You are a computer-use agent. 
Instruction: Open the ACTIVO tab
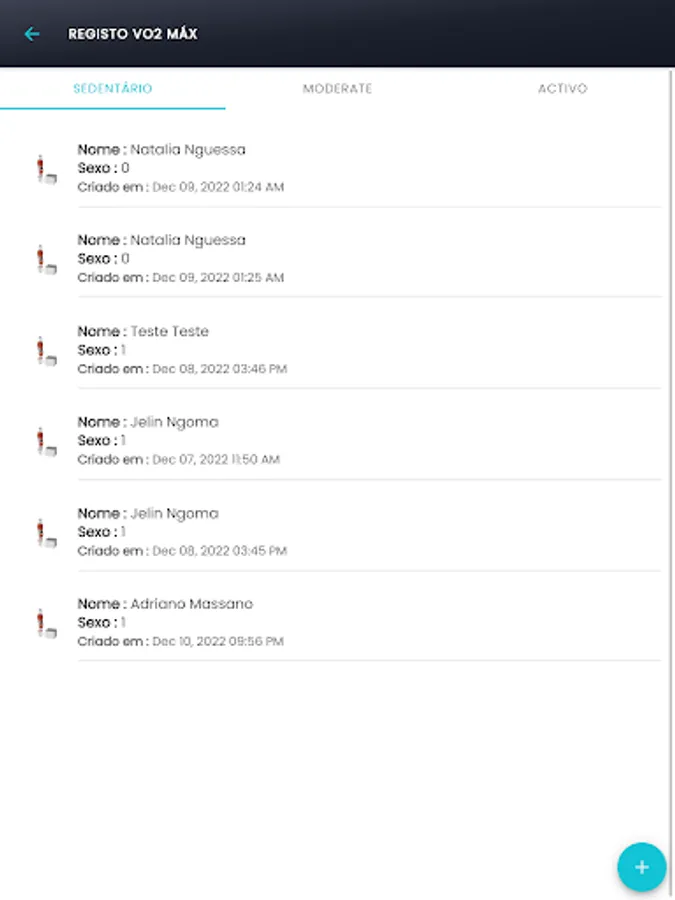[x=562, y=88]
